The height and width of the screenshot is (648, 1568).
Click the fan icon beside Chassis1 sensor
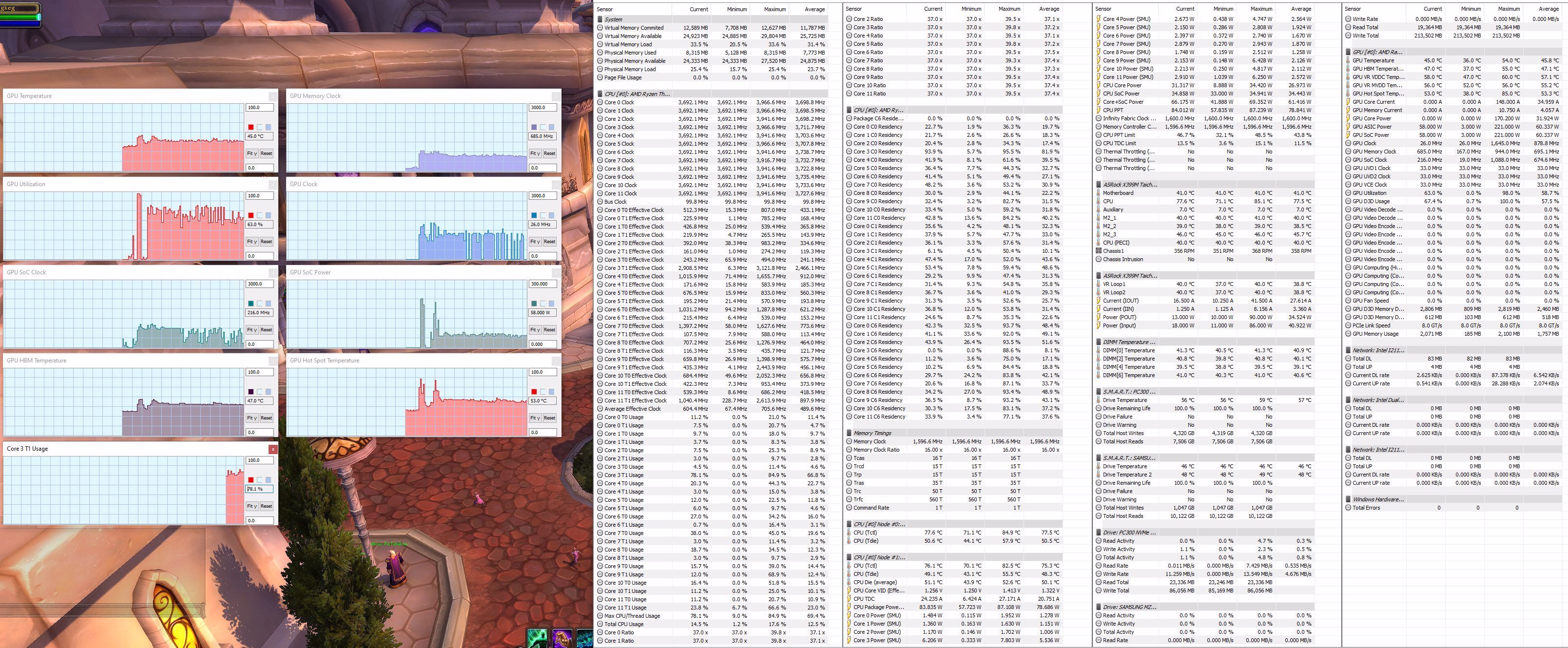point(1098,251)
